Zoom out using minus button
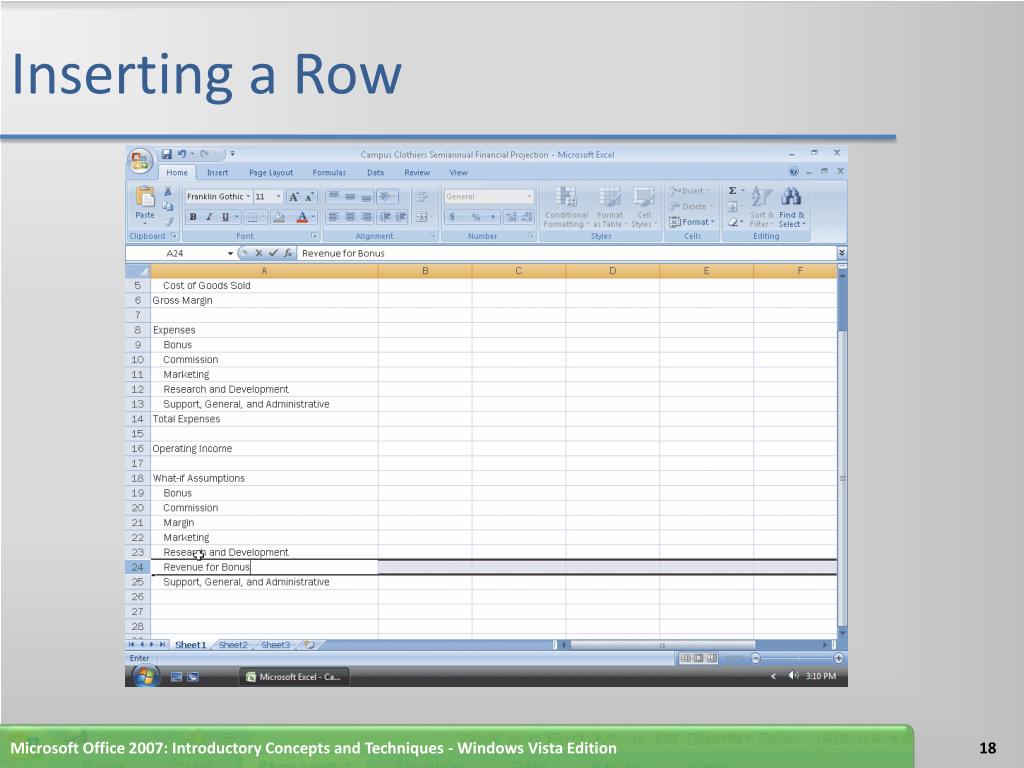Viewport: 1024px width, 768px height. (756, 658)
